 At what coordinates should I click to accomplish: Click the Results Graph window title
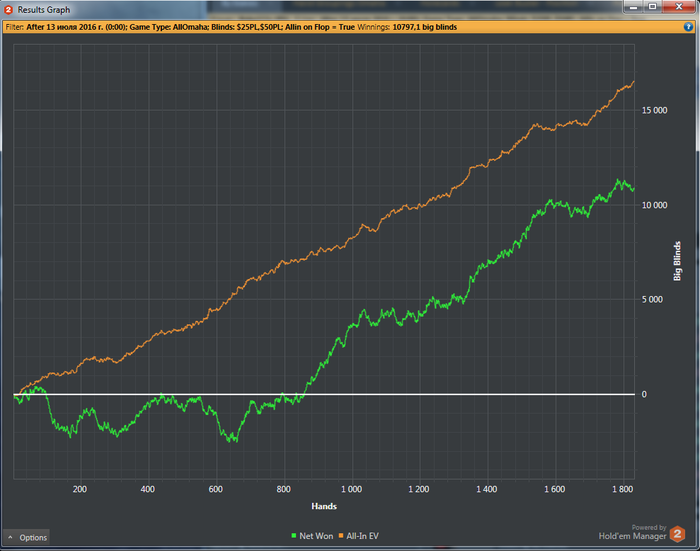(x=44, y=9)
